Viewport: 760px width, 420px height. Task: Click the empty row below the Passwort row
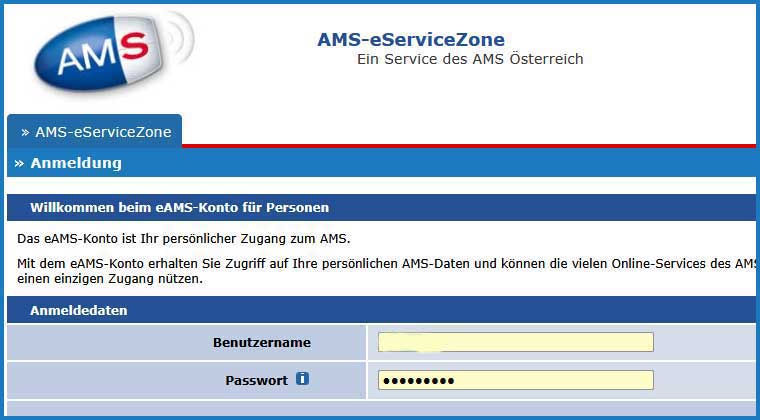tap(380, 408)
